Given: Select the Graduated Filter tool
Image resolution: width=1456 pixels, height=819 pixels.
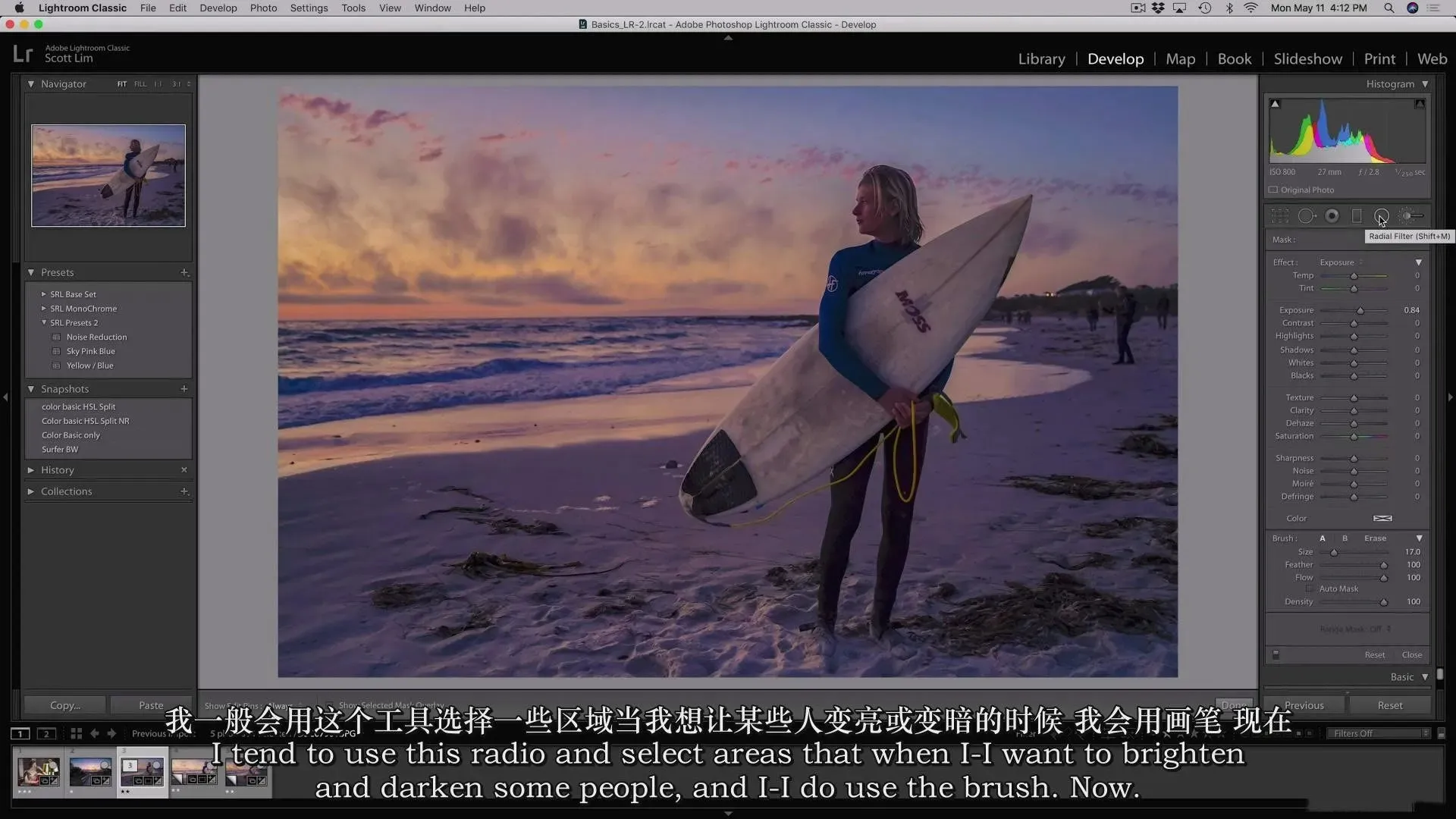Looking at the screenshot, I should coord(1357,216).
